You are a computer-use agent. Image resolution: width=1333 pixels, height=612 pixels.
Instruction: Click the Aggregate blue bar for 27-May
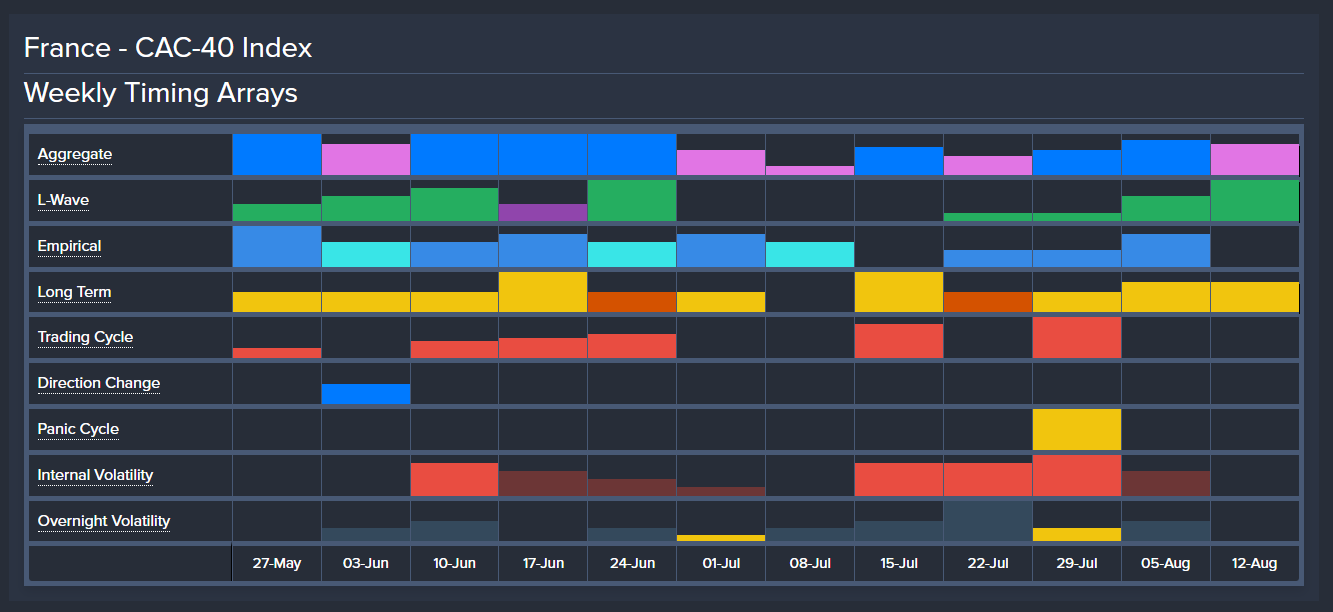point(277,155)
